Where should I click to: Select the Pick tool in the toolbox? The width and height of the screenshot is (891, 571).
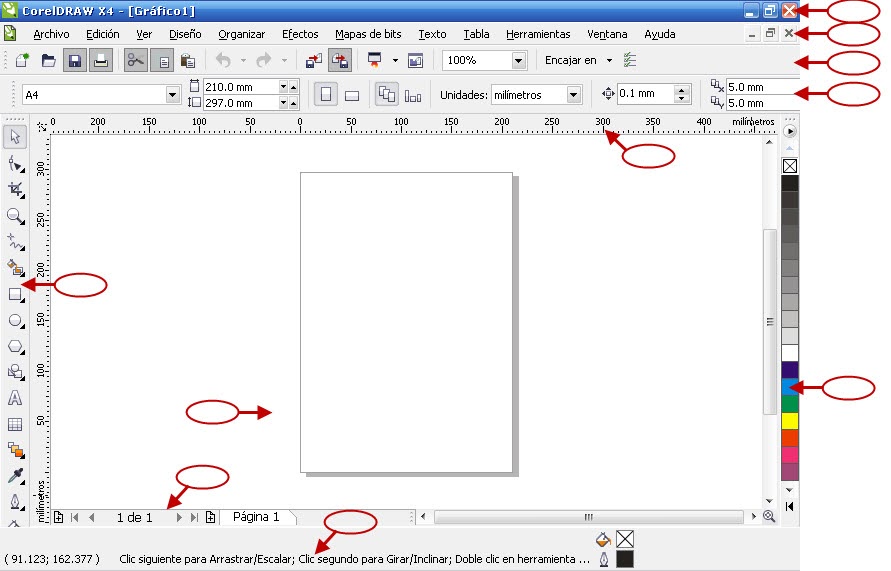pyautogui.click(x=15, y=137)
